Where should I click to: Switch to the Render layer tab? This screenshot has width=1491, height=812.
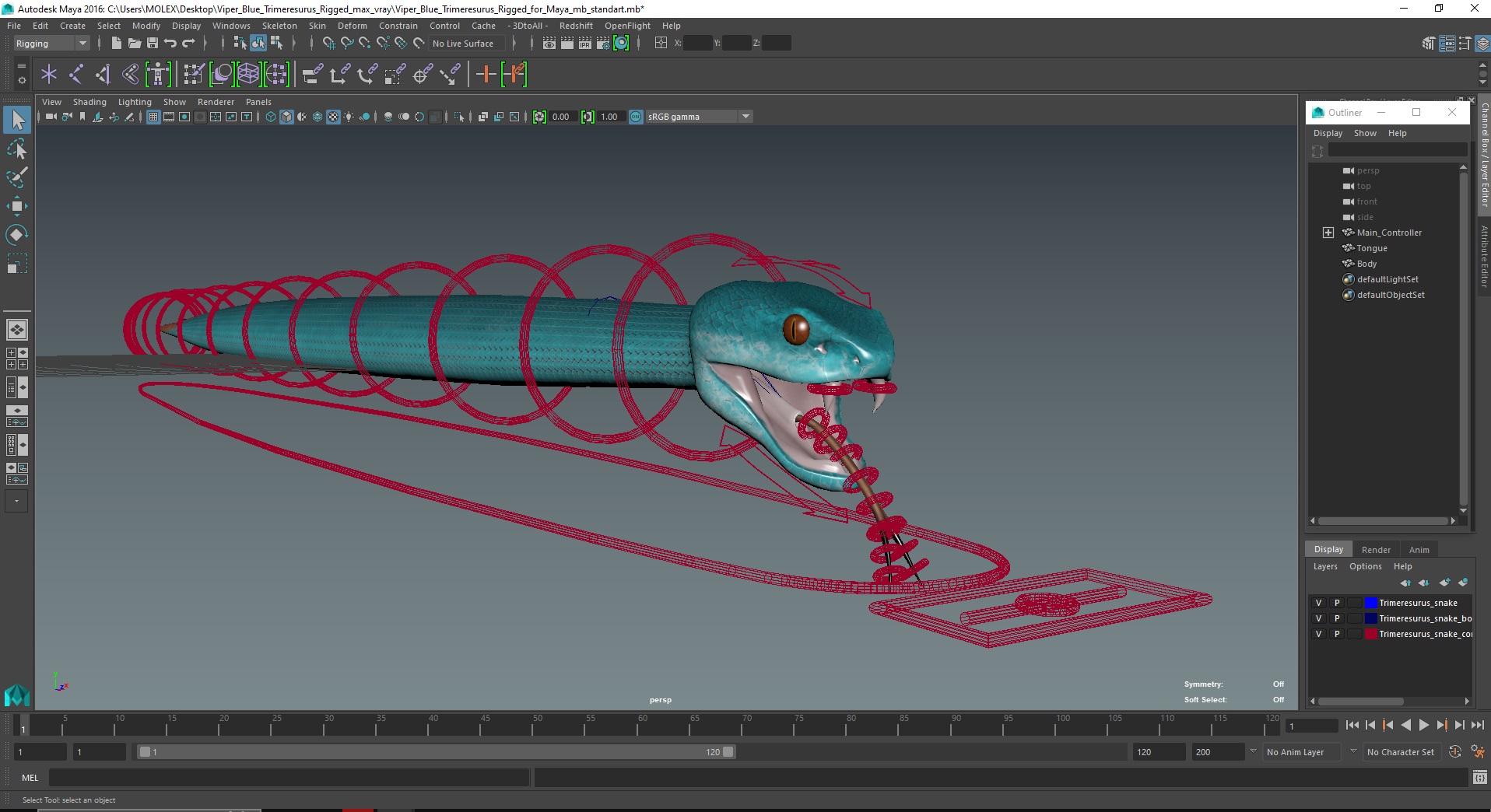click(x=1376, y=549)
